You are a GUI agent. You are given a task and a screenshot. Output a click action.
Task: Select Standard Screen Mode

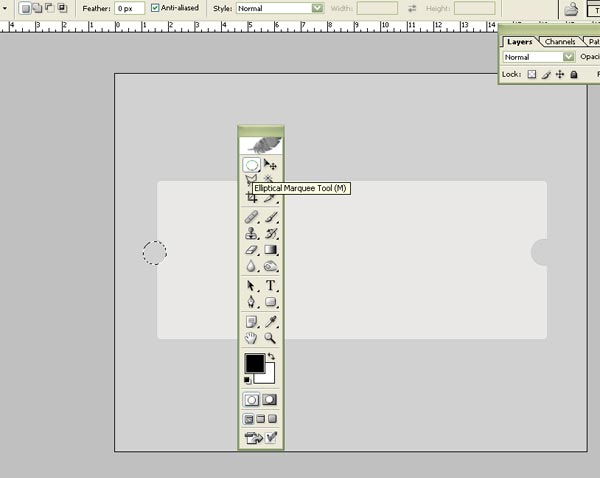click(248, 419)
